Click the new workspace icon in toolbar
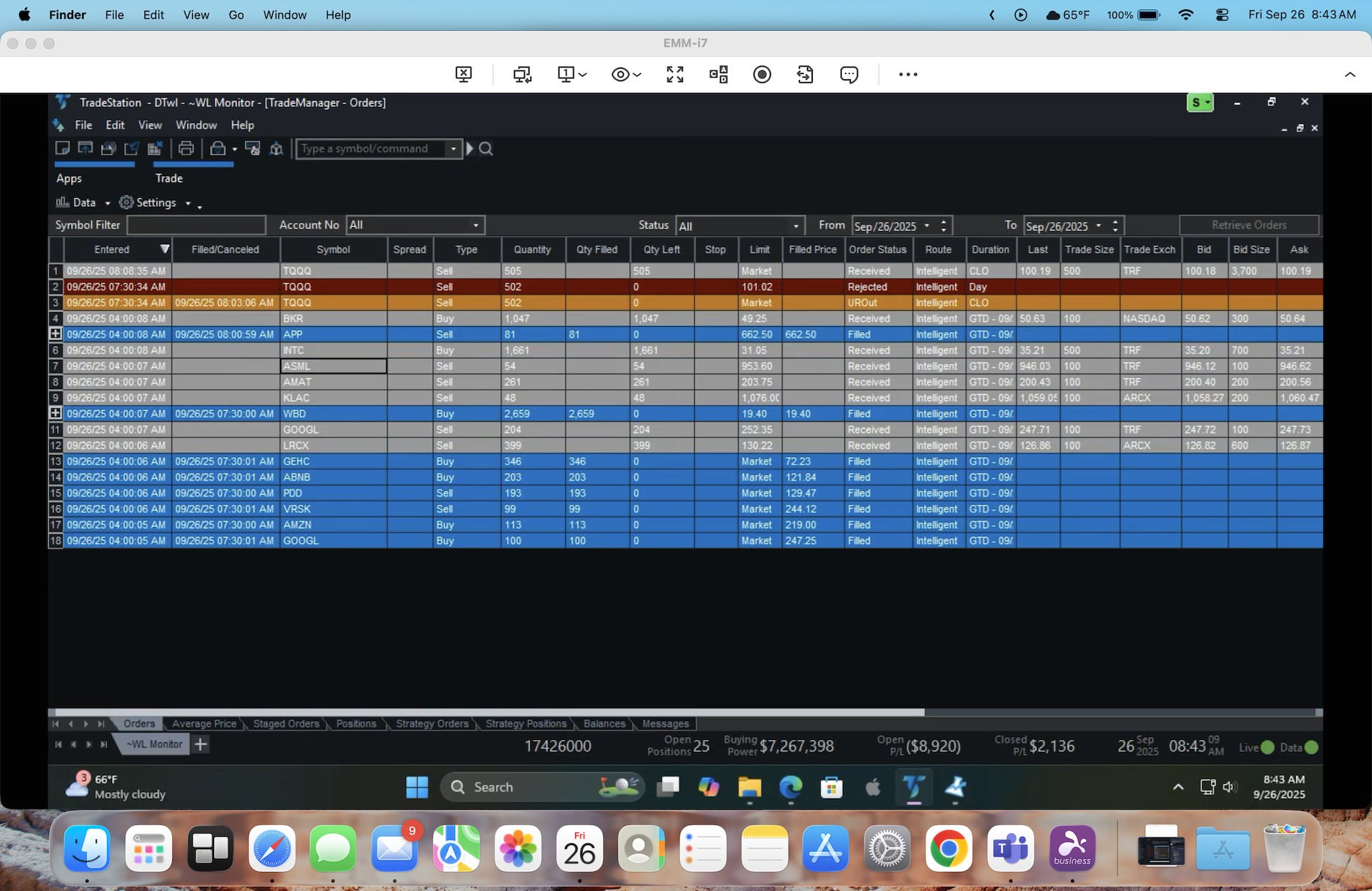Screen dimensions: 1372x891 pyautogui.click(x=62, y=149)
